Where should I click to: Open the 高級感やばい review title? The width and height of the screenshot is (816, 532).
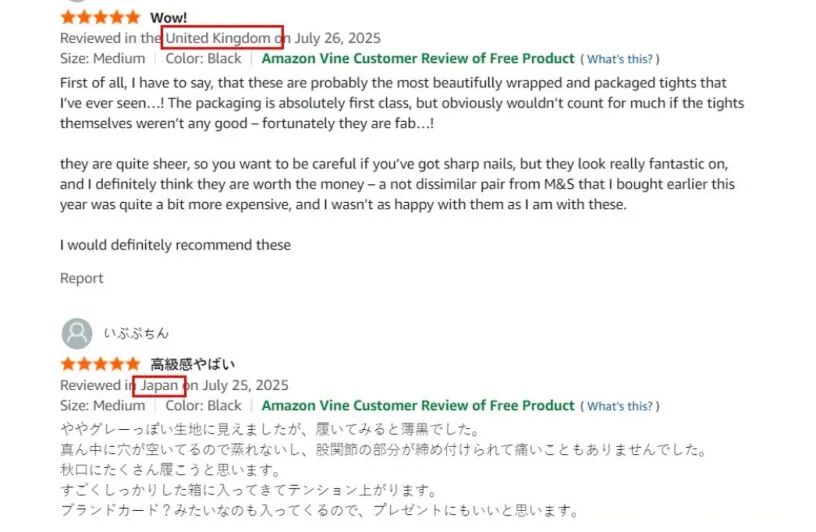tap(192, 364)
